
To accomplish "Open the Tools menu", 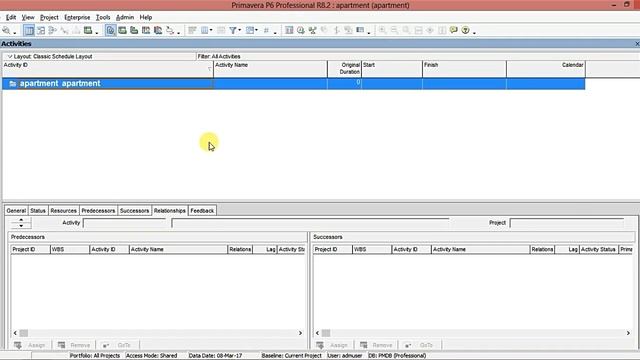I will click(x=103, y=17).
